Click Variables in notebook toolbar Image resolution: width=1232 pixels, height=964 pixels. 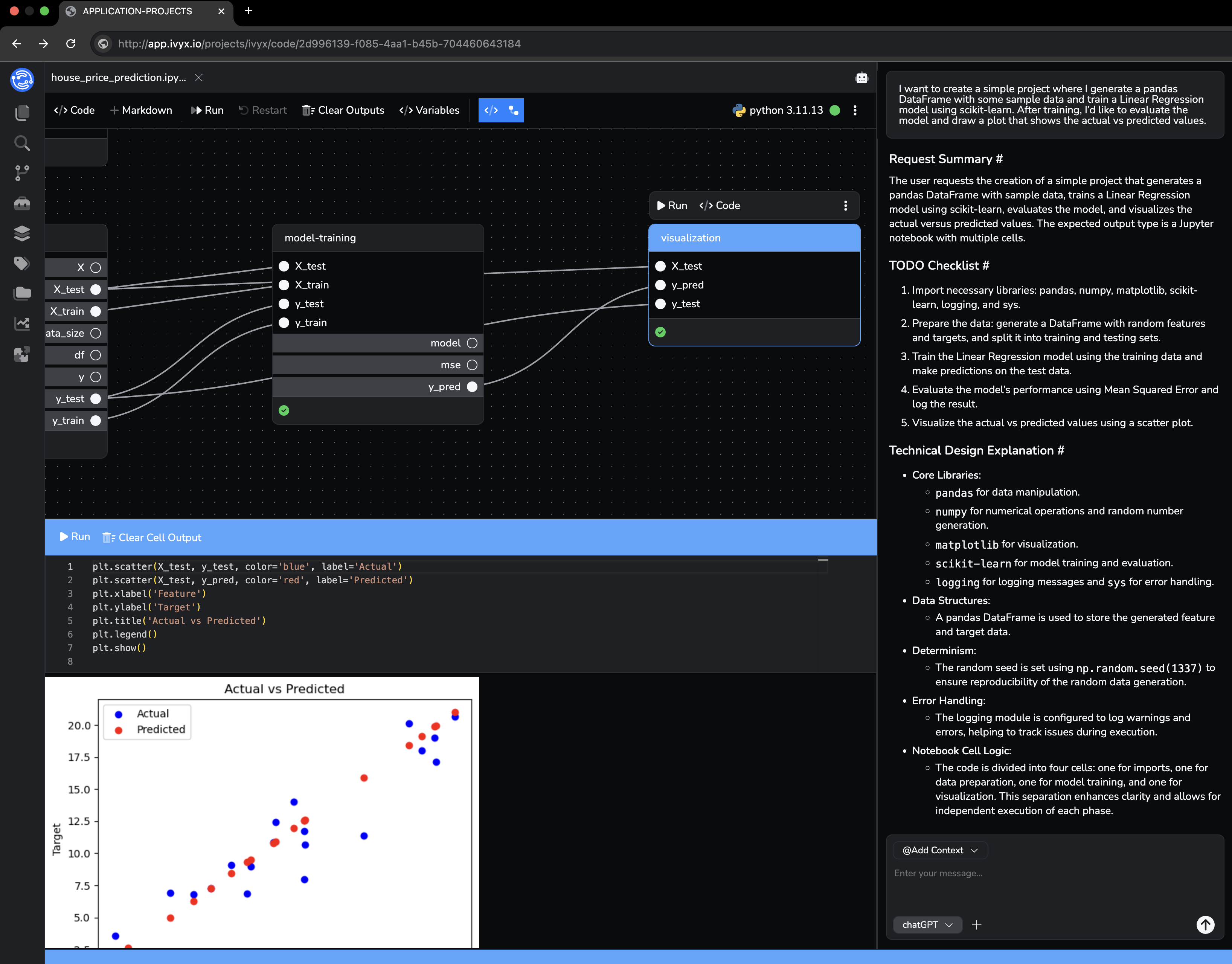click(430, 110)
